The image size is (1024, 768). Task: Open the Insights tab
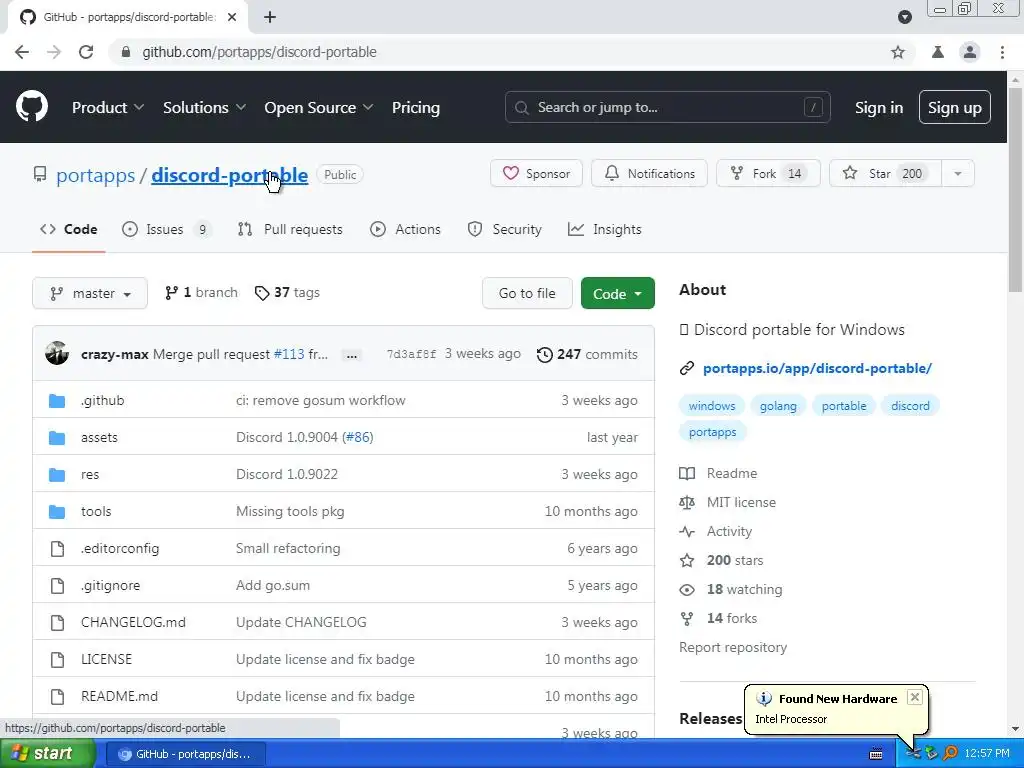coord(605,229)
